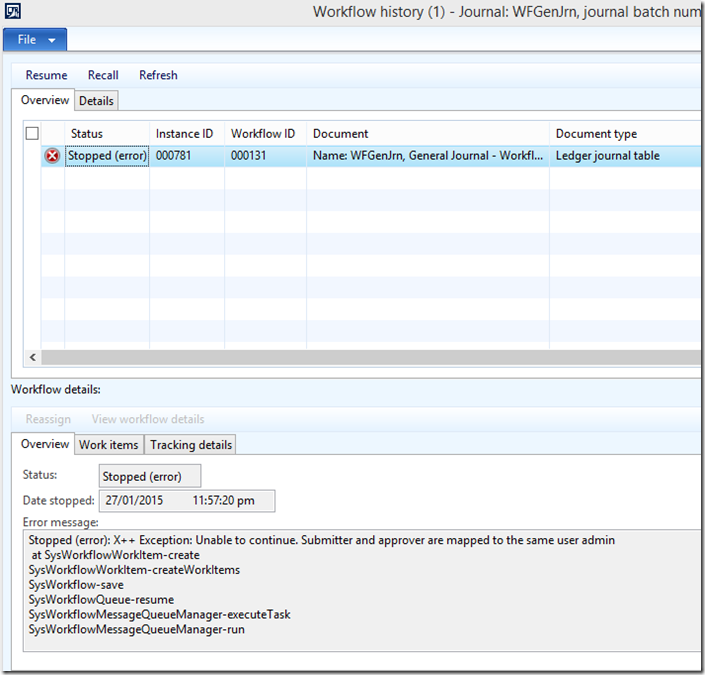This screenshot has width=705, height=675.
Task: Select the upper Overview tab
Action: tap(45, 101)
